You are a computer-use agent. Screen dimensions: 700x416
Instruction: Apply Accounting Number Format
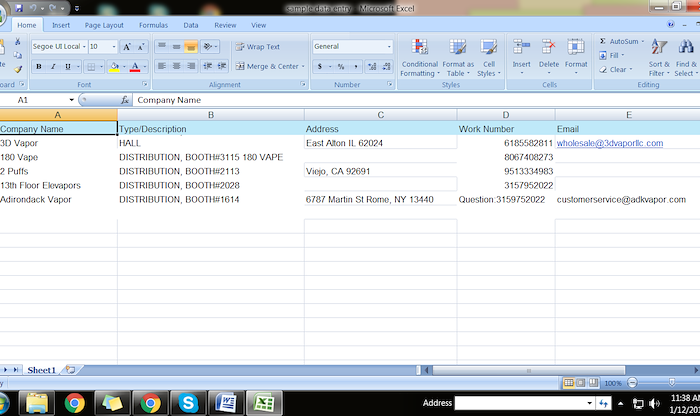click(320, 67)
